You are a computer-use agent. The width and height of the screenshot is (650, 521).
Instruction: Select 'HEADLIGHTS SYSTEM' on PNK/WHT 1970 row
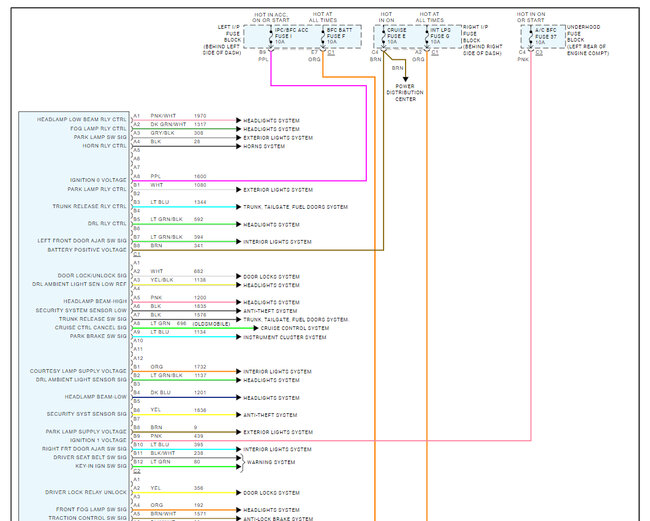(x=272, y=121)
